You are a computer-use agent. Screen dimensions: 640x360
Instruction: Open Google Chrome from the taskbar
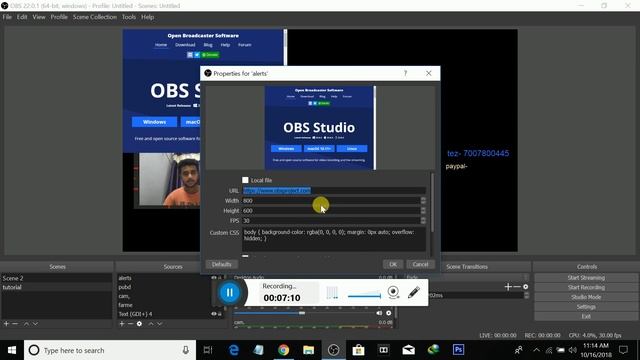point(283,350)
